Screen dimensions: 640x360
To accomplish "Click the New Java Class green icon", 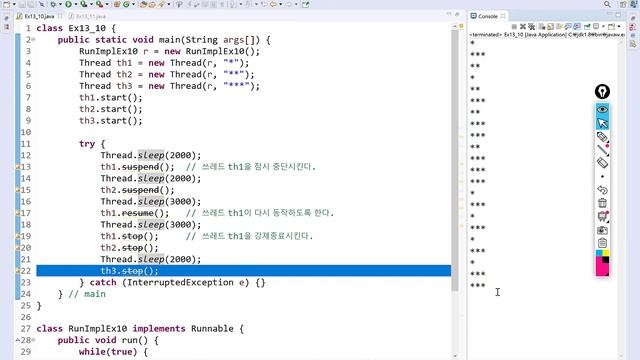I will (126, 4).
